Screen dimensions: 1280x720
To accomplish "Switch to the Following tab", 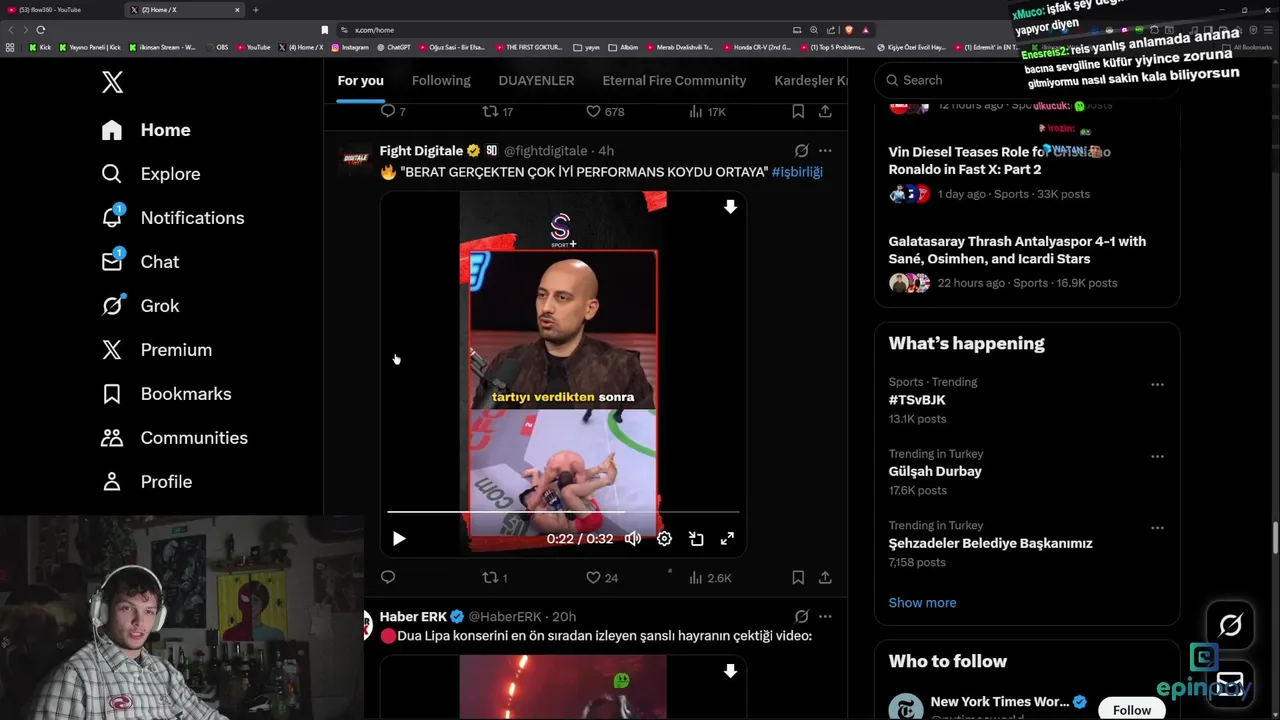I will 441,81.
